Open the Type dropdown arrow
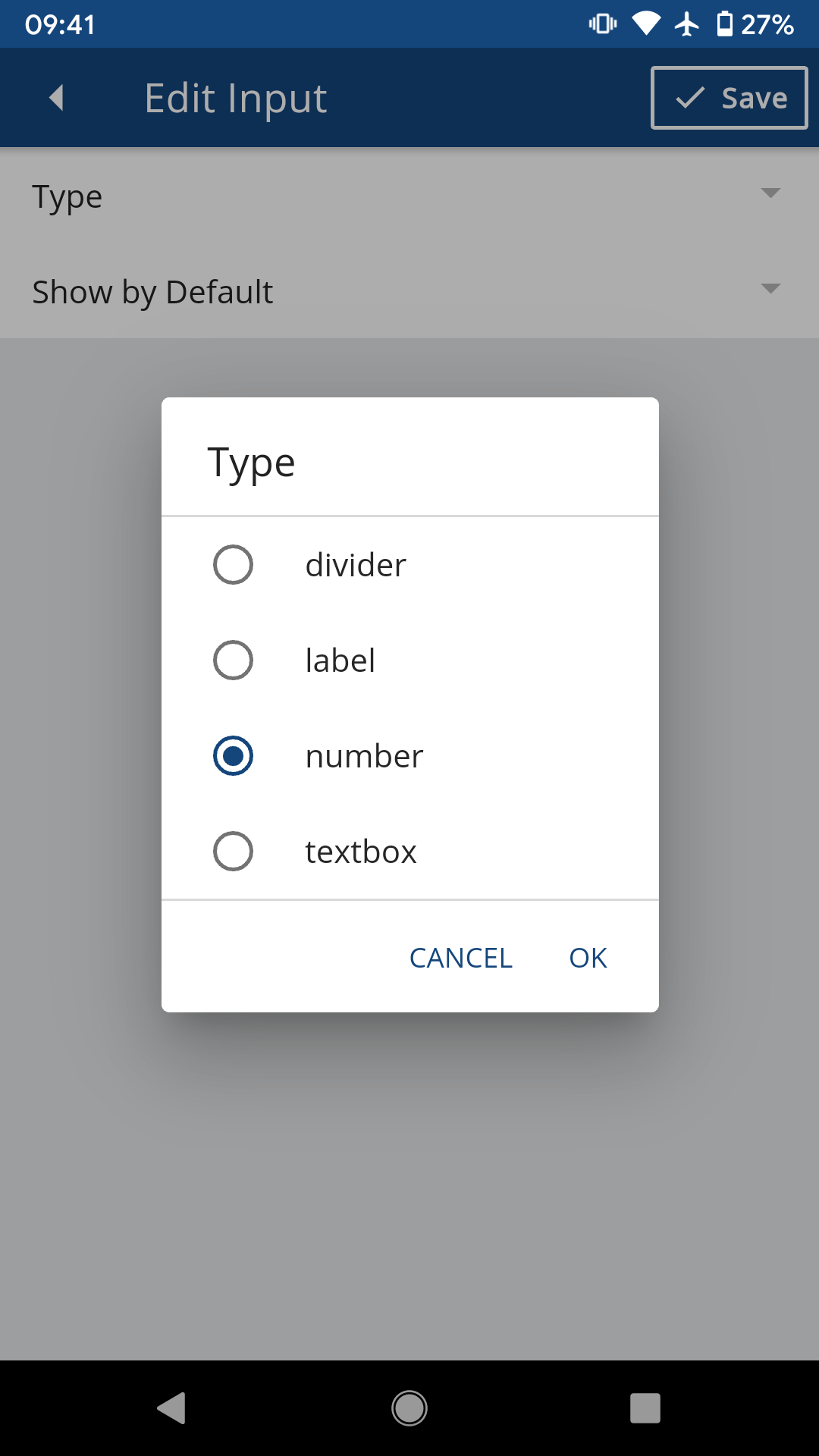819x1456 pixels. click(770, 193)
